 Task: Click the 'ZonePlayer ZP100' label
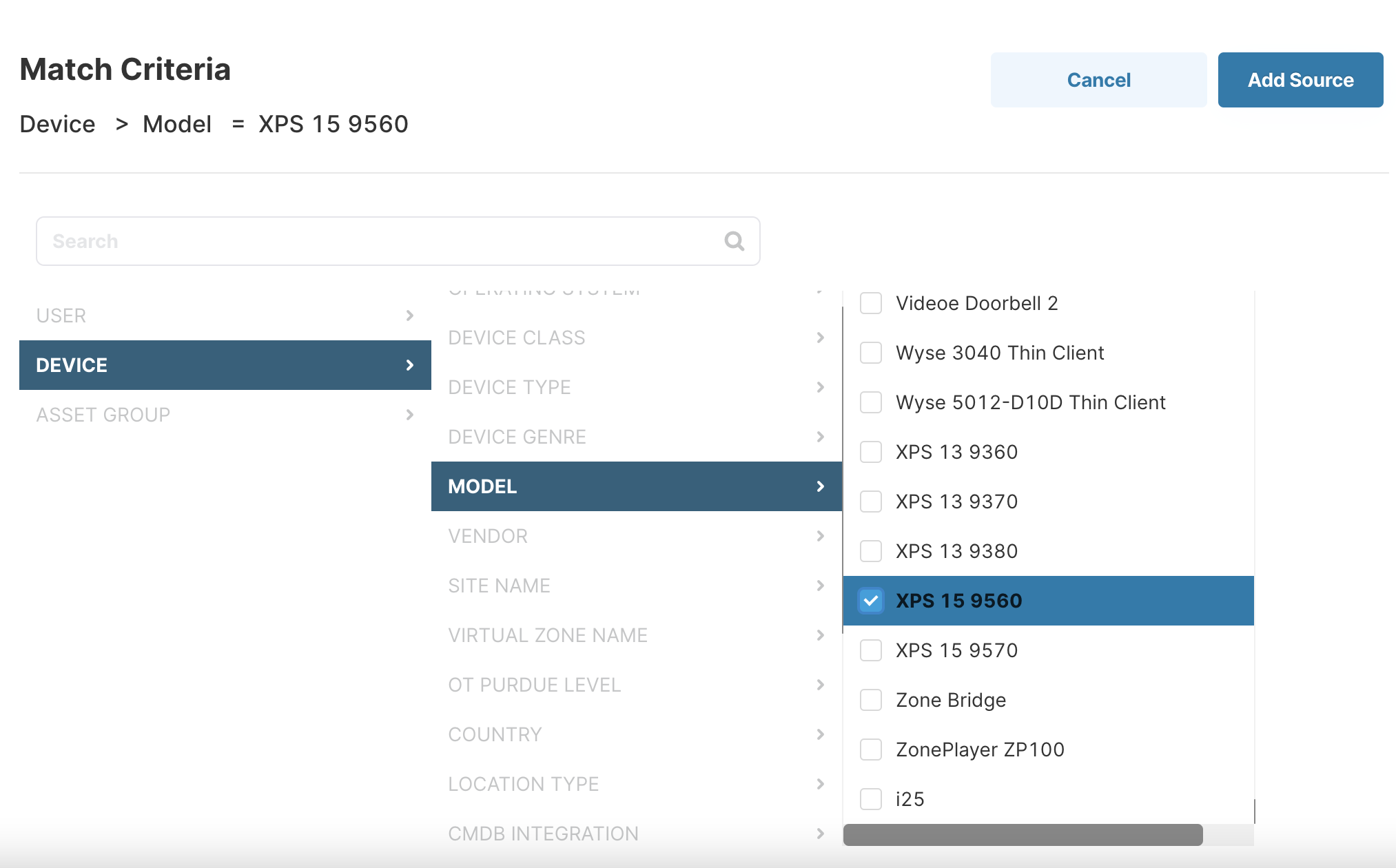coord(980,750)
